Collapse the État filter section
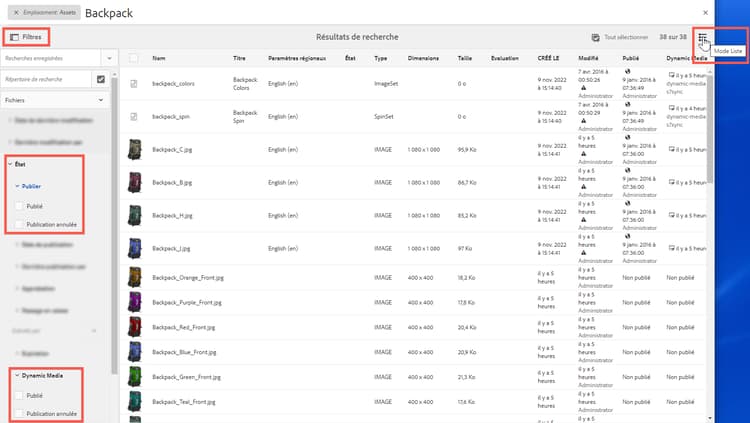 tap(10, 164)
